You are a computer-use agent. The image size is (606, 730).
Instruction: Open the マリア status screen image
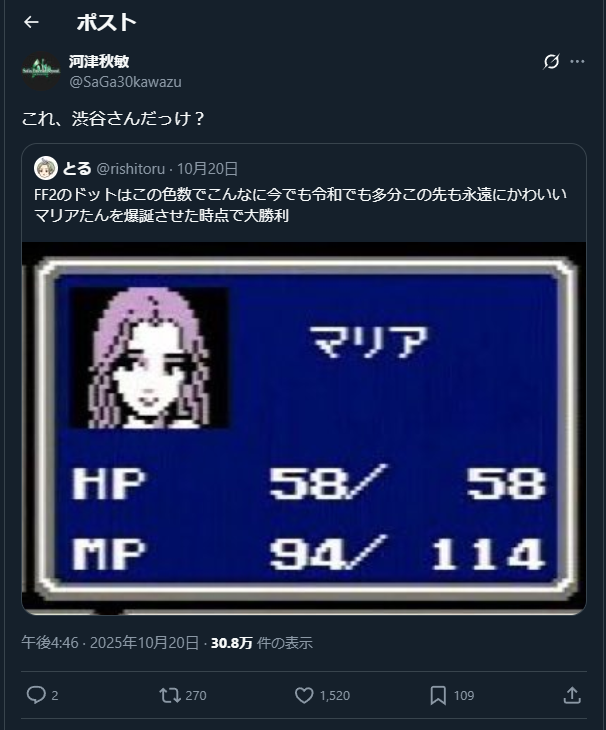pos(304,428)
